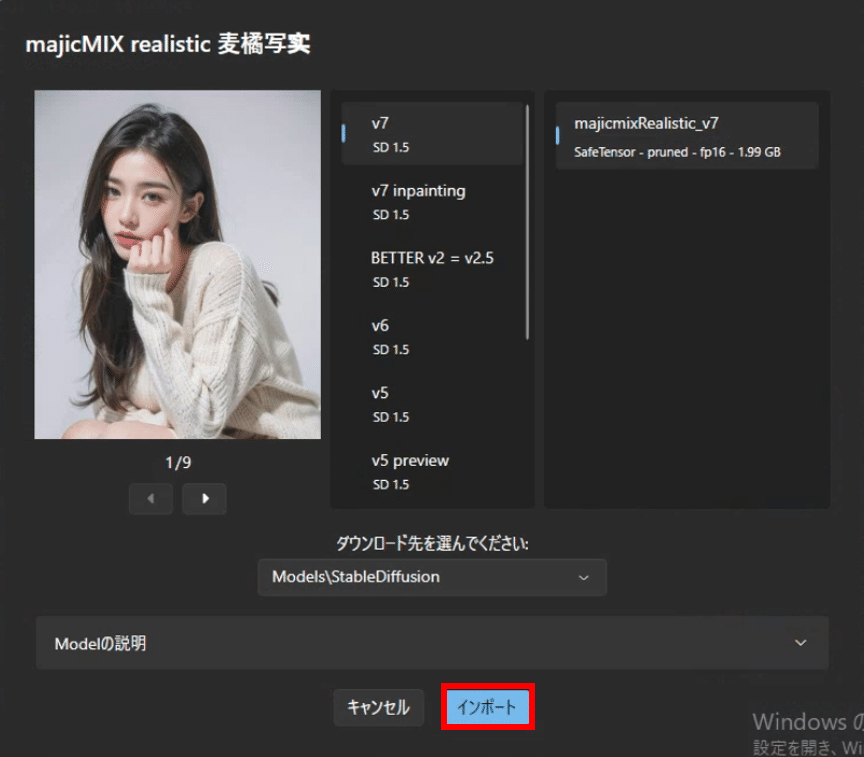Click the previous image preview arrow

click(x=151, y=498)
